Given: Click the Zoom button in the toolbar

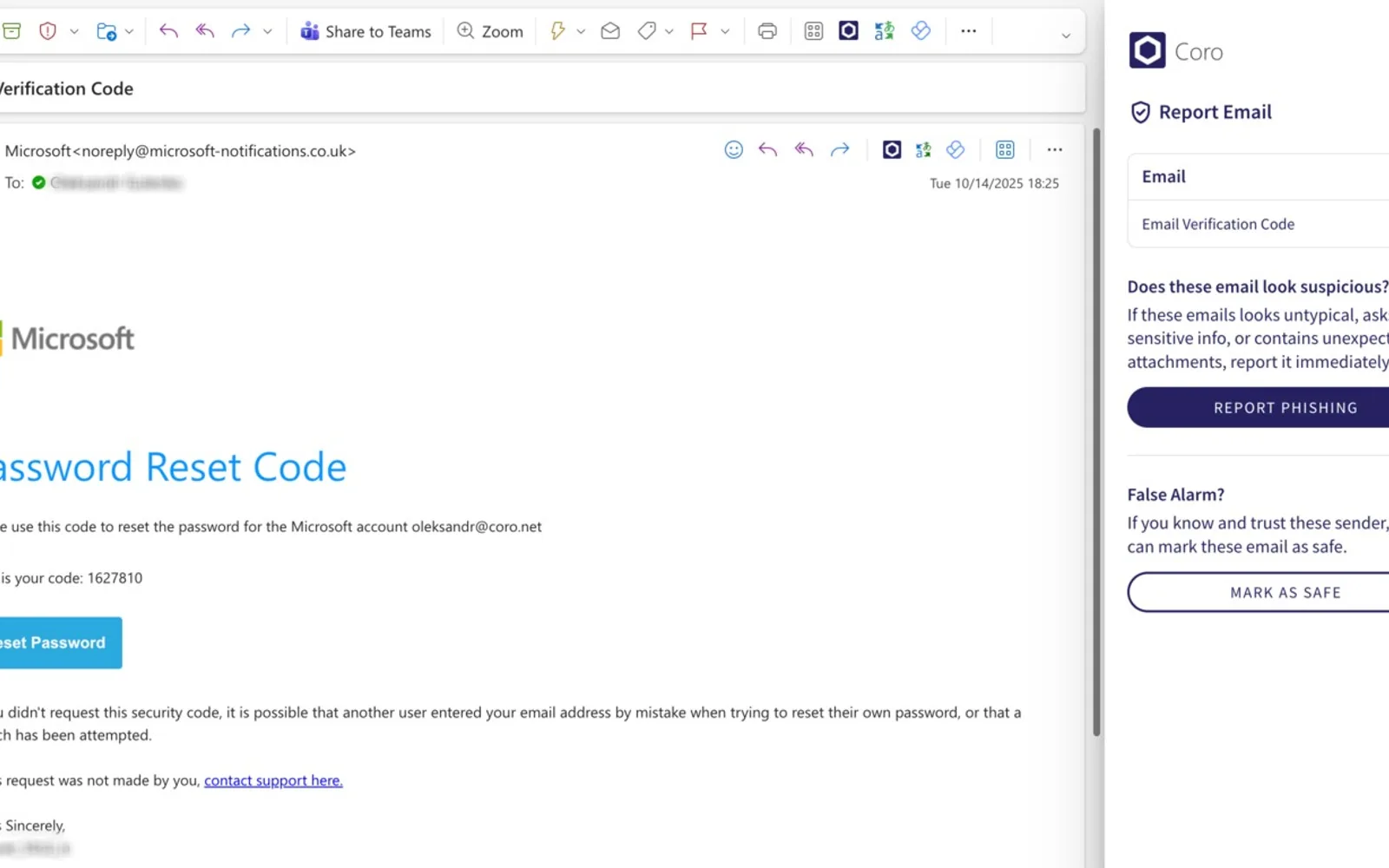Looking at the screenshot, I should click(490, 31).
